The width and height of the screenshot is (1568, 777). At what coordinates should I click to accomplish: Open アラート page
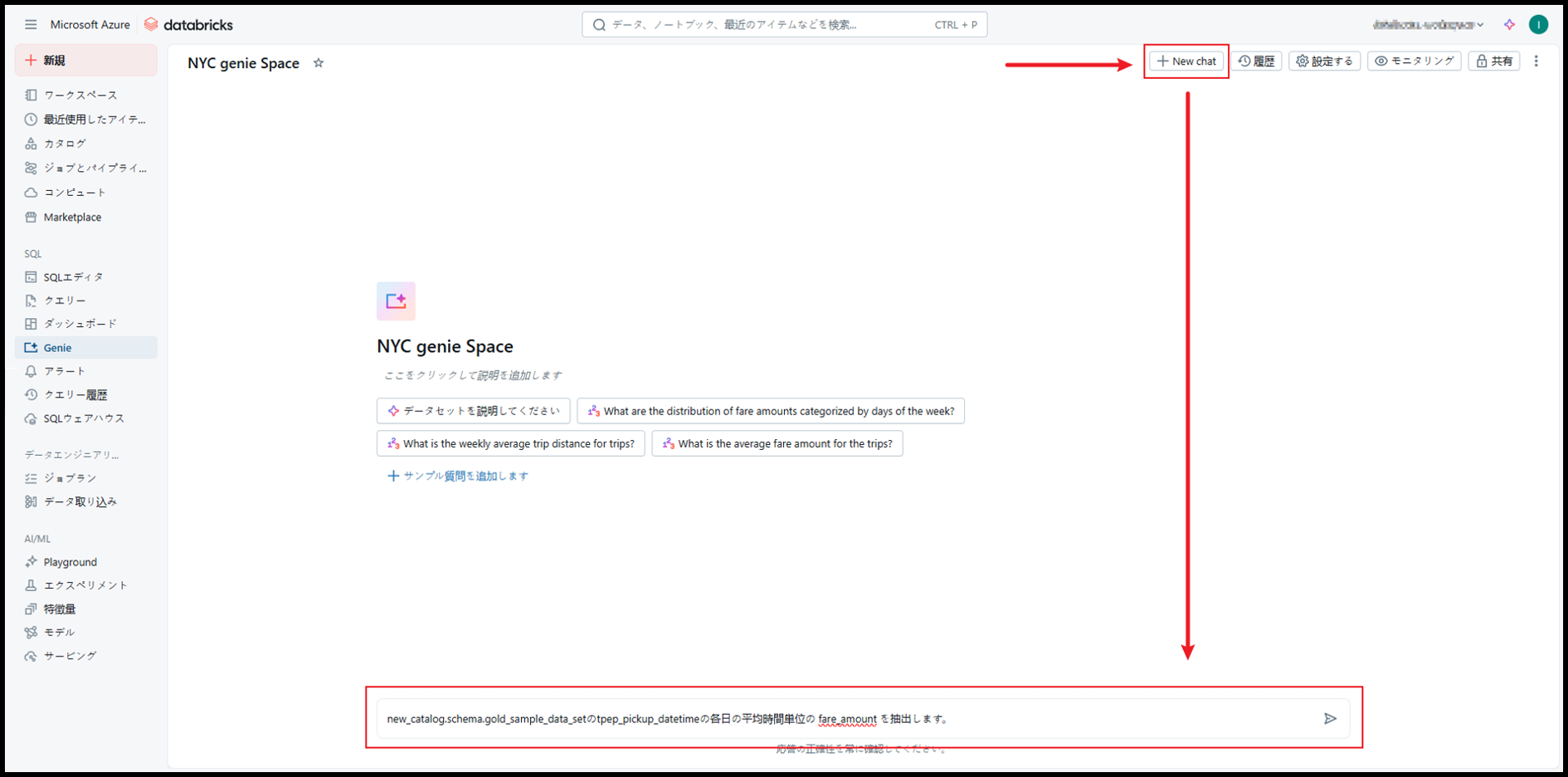(x=85, y=371)
